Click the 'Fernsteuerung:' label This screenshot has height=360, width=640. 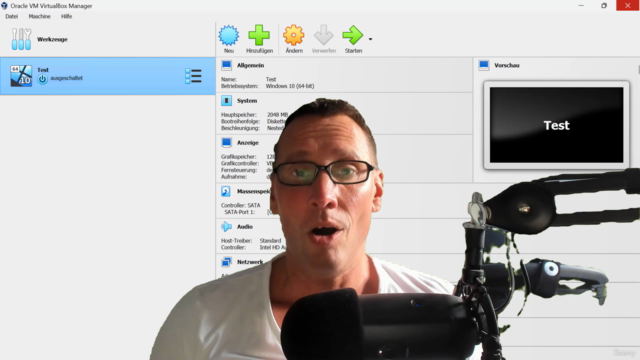[x=239, y=170]
